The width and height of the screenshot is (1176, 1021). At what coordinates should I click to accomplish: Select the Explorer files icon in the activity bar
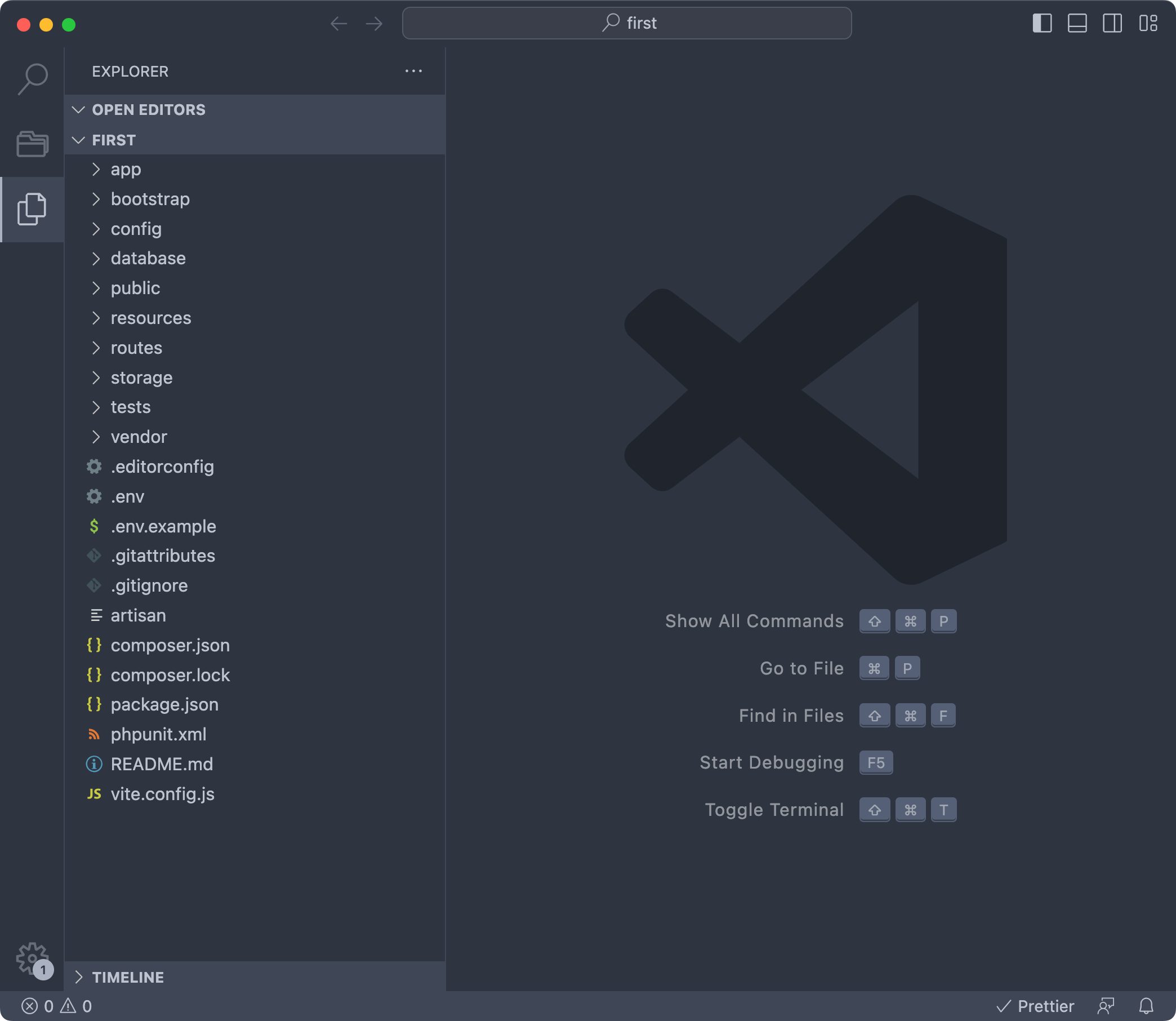(x=33, y=209)
